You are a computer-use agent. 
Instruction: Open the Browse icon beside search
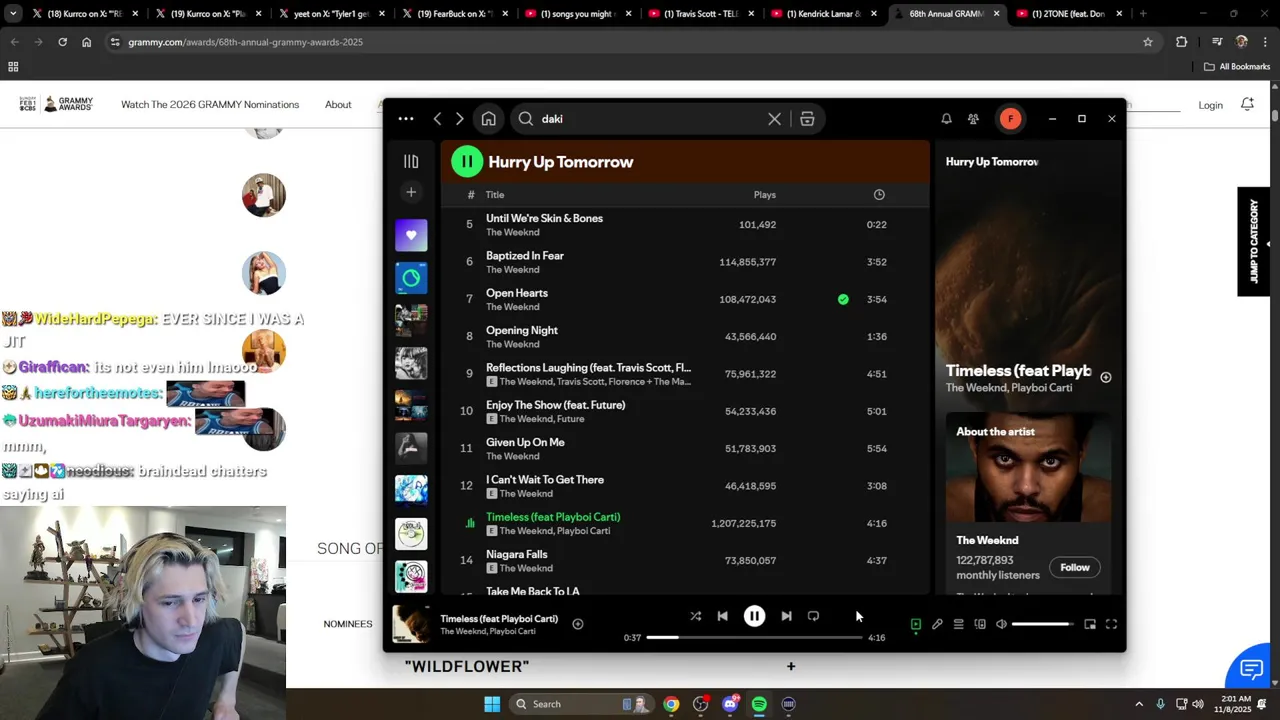tap(807, 119)
